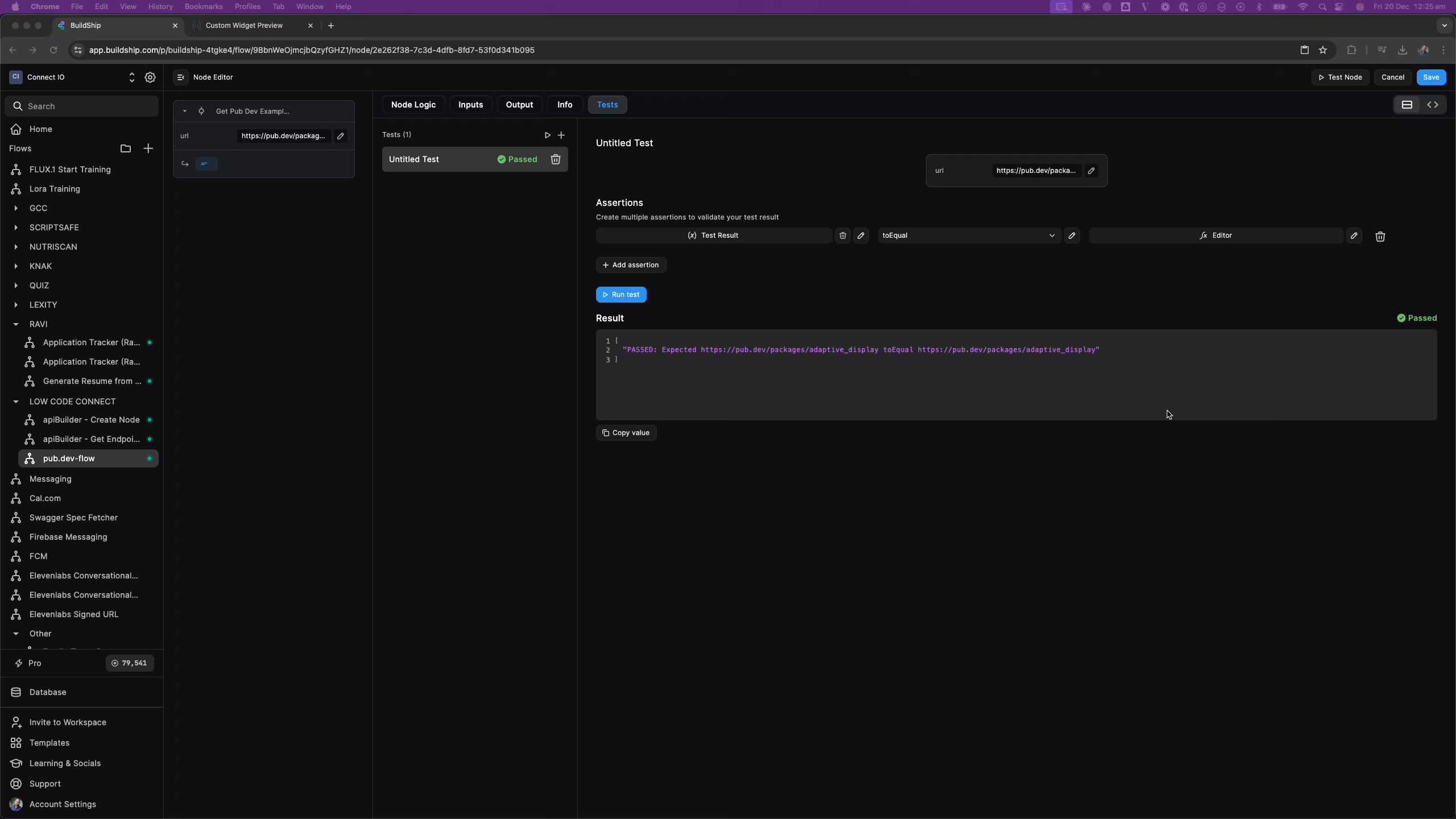Open the Bookmarks menu in the menu bar
Screen dimensions: 1456x819
(203, 6)
